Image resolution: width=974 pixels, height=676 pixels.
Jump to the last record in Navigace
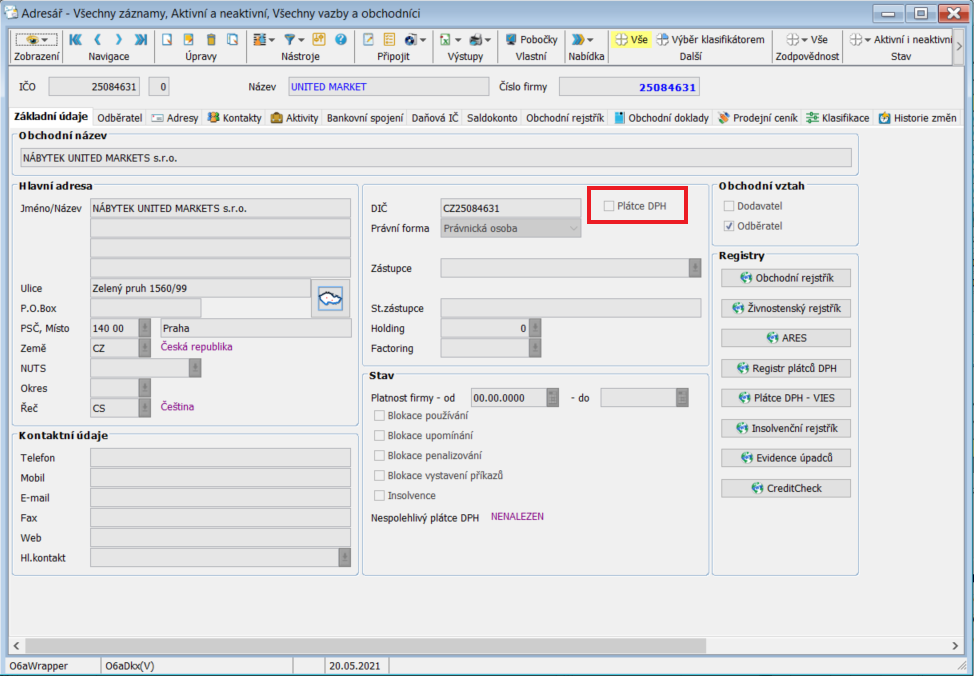pyautogui.click(x=141, y=40)
